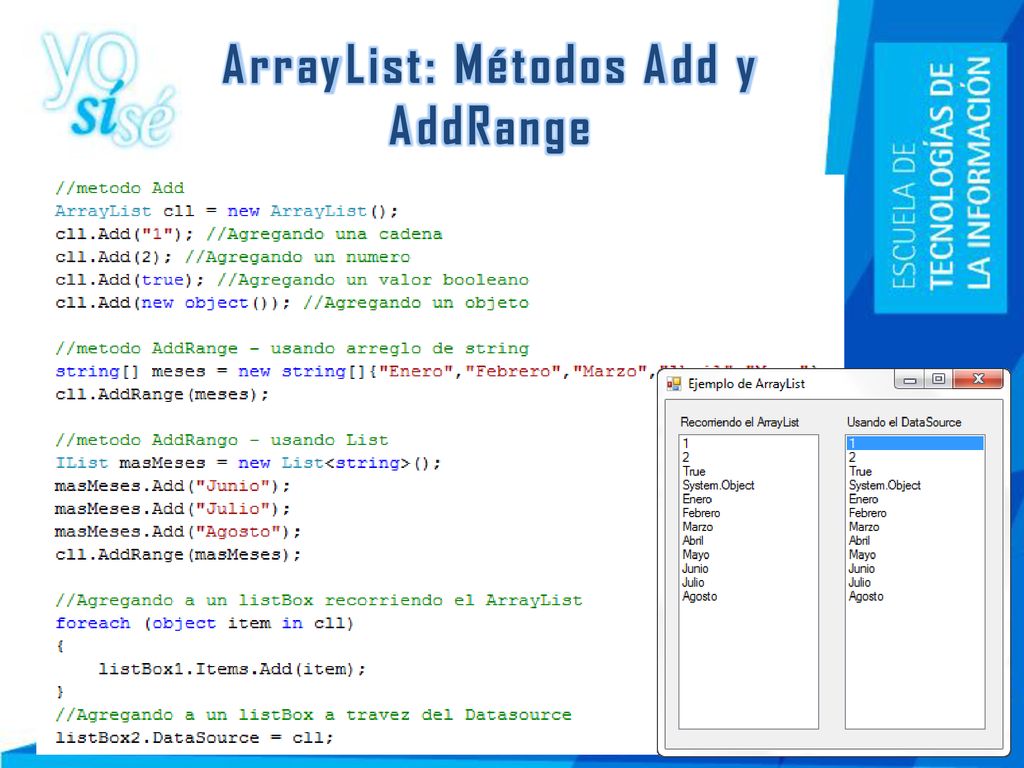Select 'Febrero' in Recorriendo el ArrayList list
The image size is (1024, 768).
click(701, 513)
